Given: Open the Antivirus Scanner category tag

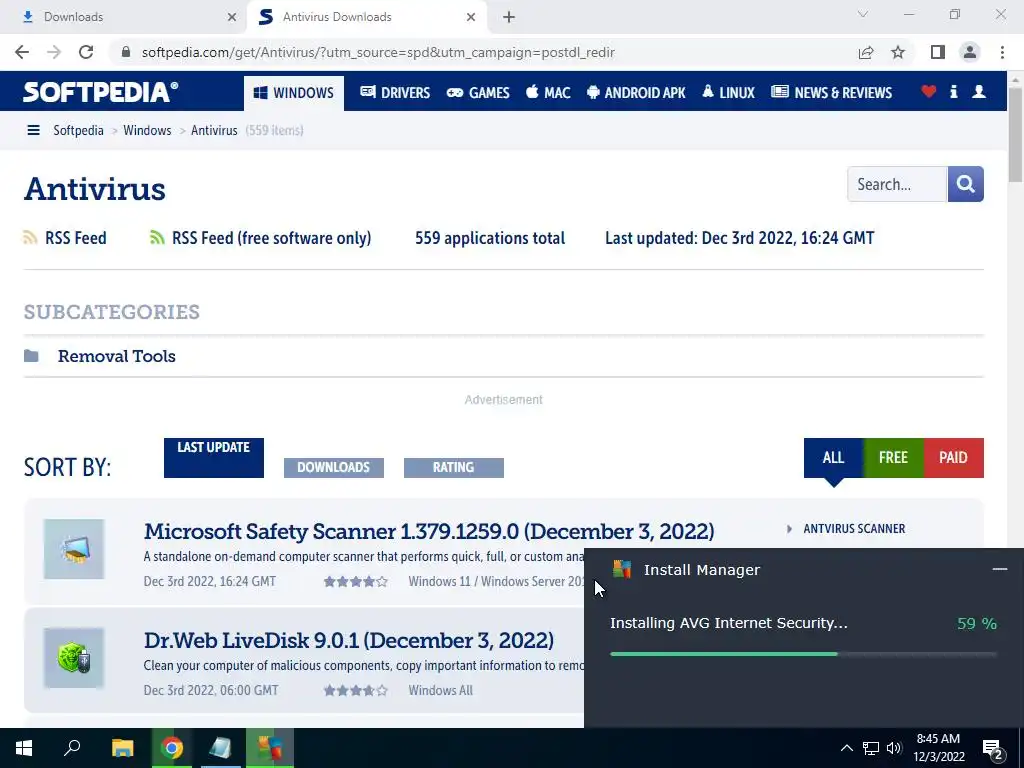Looking at the screenshot, I should point(854,529).
